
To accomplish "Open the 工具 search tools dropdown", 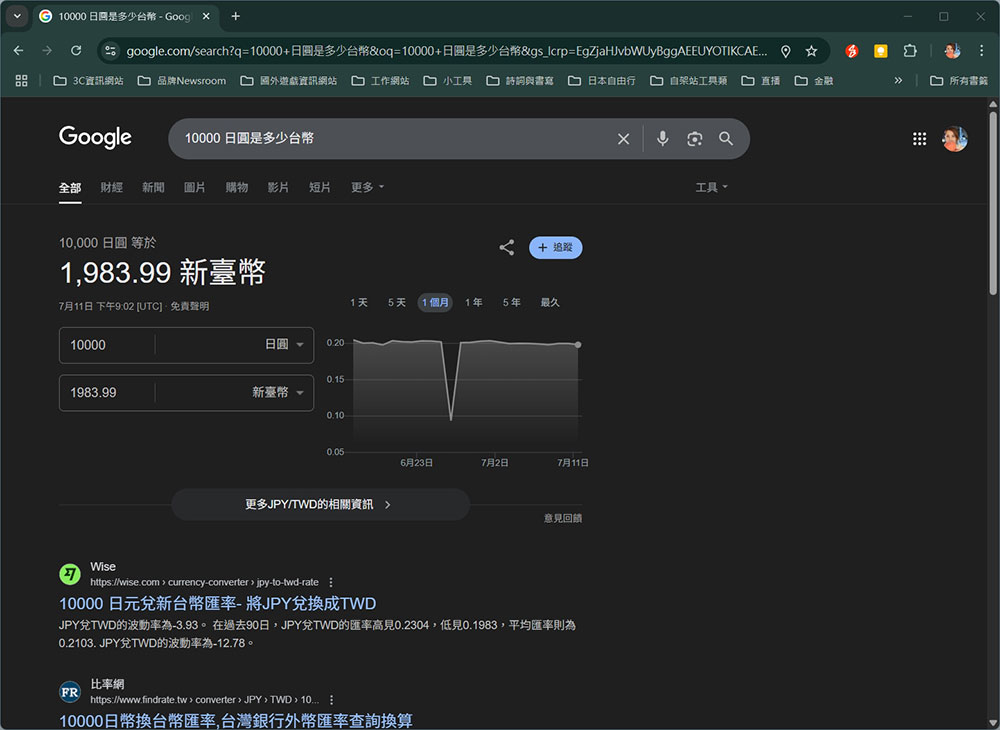I will [711, 187].
